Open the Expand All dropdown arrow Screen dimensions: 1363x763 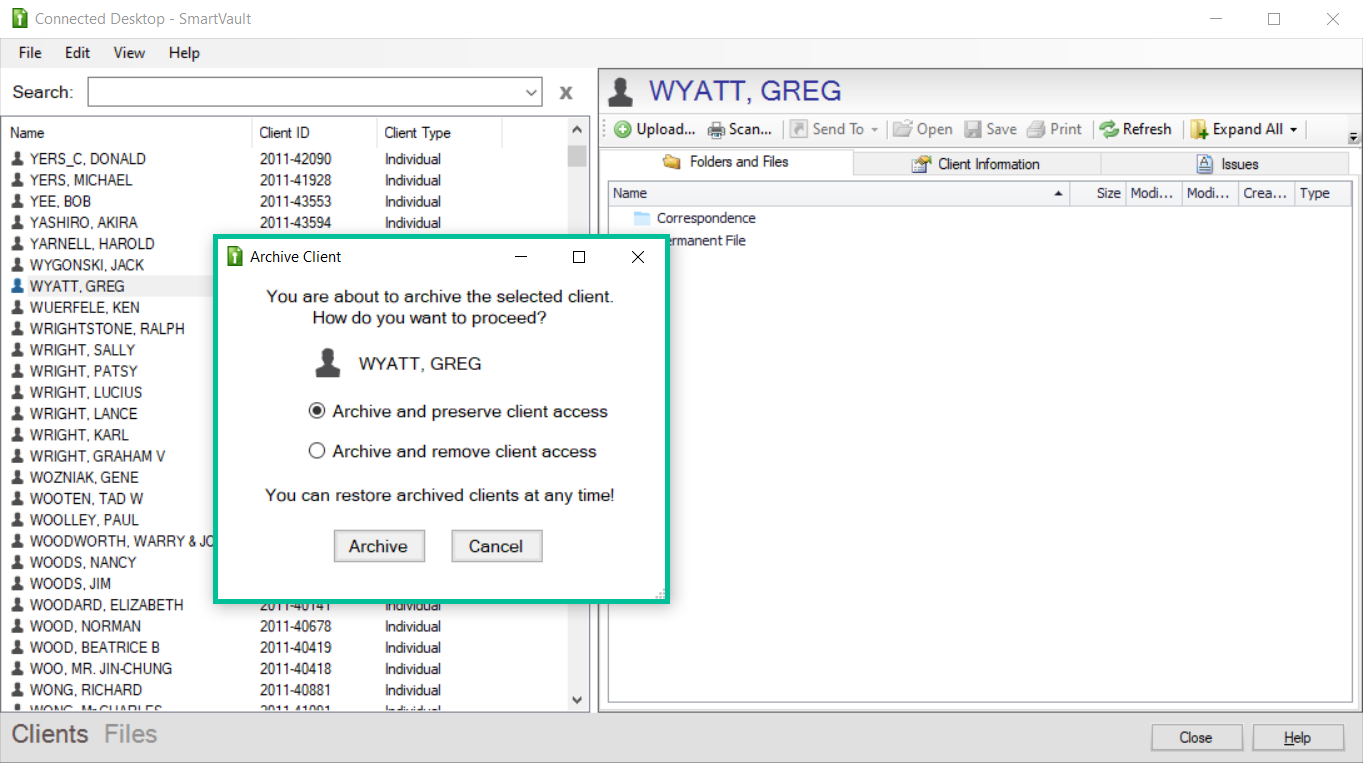(x=1293, y=129)
